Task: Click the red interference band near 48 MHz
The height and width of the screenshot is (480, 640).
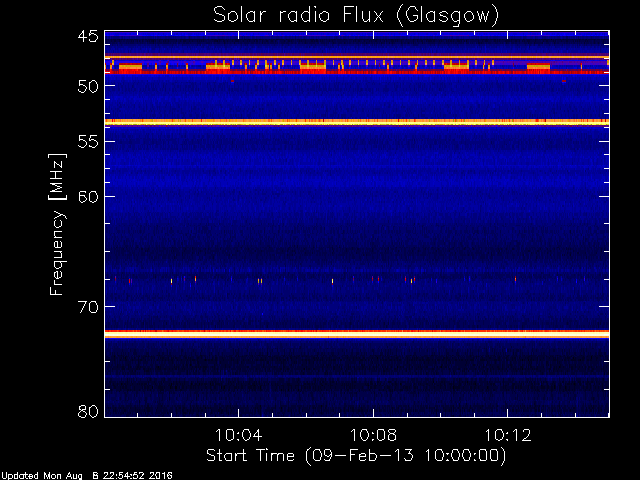Action: click(357, 72)
